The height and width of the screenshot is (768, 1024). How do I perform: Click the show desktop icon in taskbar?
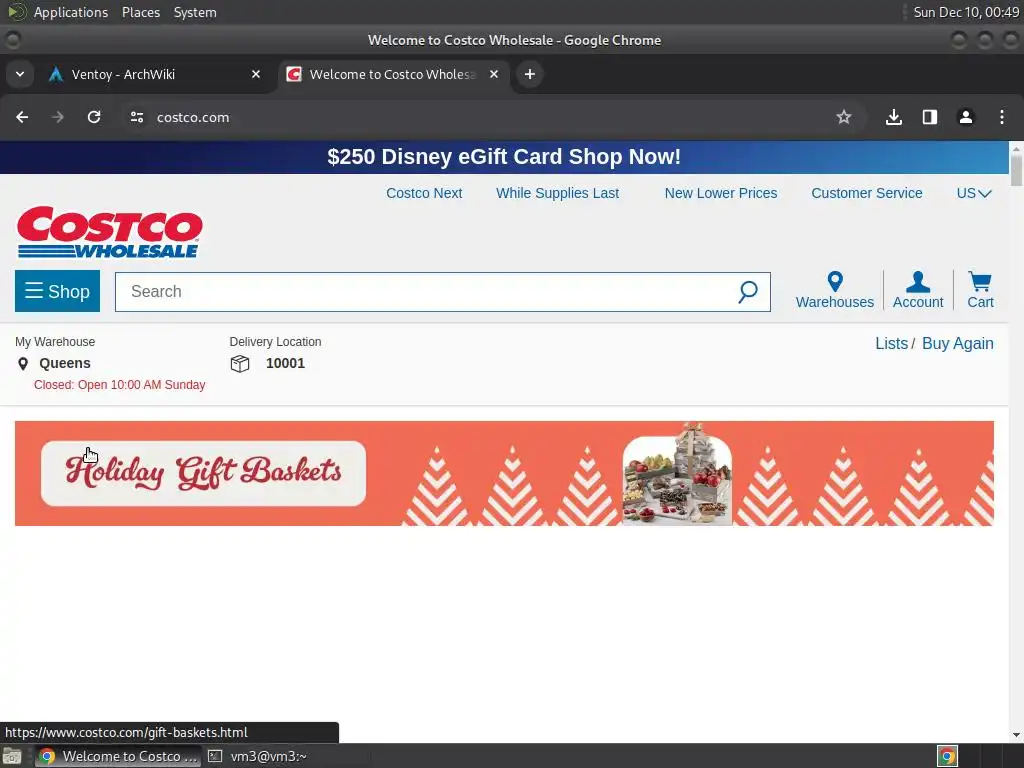(12, 756)
